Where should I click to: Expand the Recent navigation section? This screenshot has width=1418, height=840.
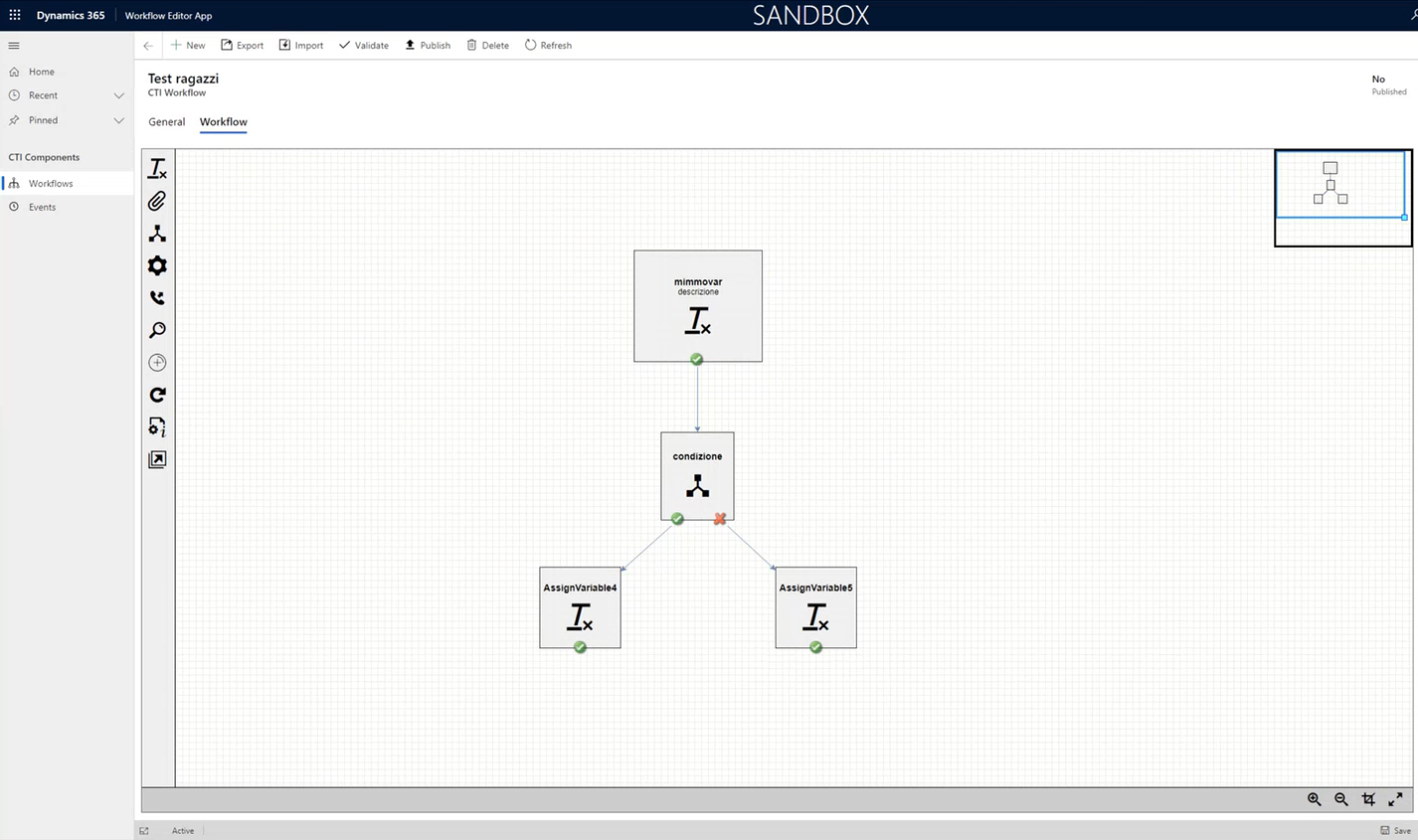(x=118, y=95)
